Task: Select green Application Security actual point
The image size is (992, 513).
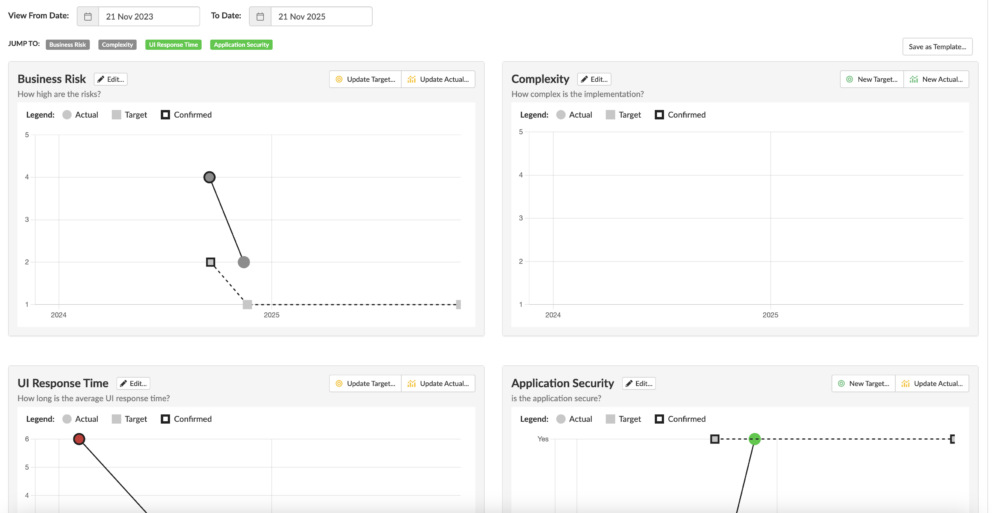Action: [x=754, y=439]
